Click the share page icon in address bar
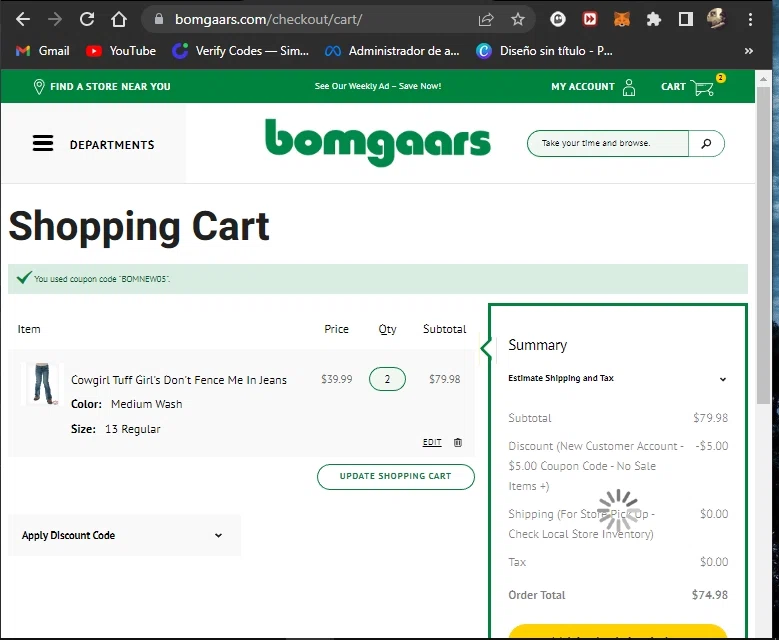 [x=485, y=19]
